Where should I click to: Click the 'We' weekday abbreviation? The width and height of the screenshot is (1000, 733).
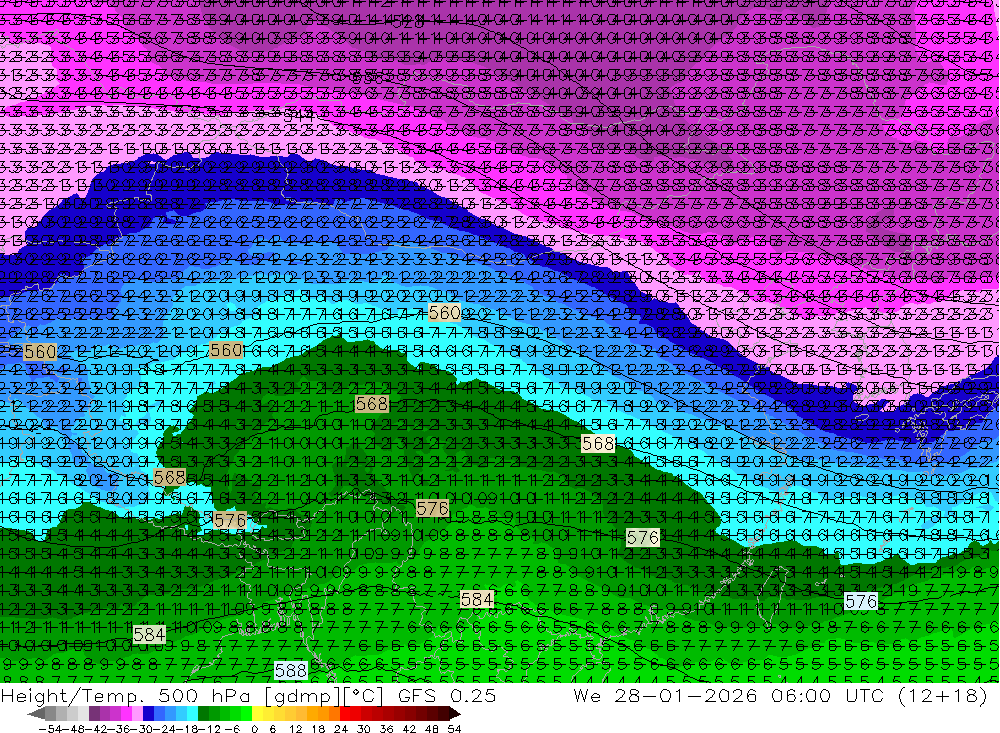pos(587,696)
